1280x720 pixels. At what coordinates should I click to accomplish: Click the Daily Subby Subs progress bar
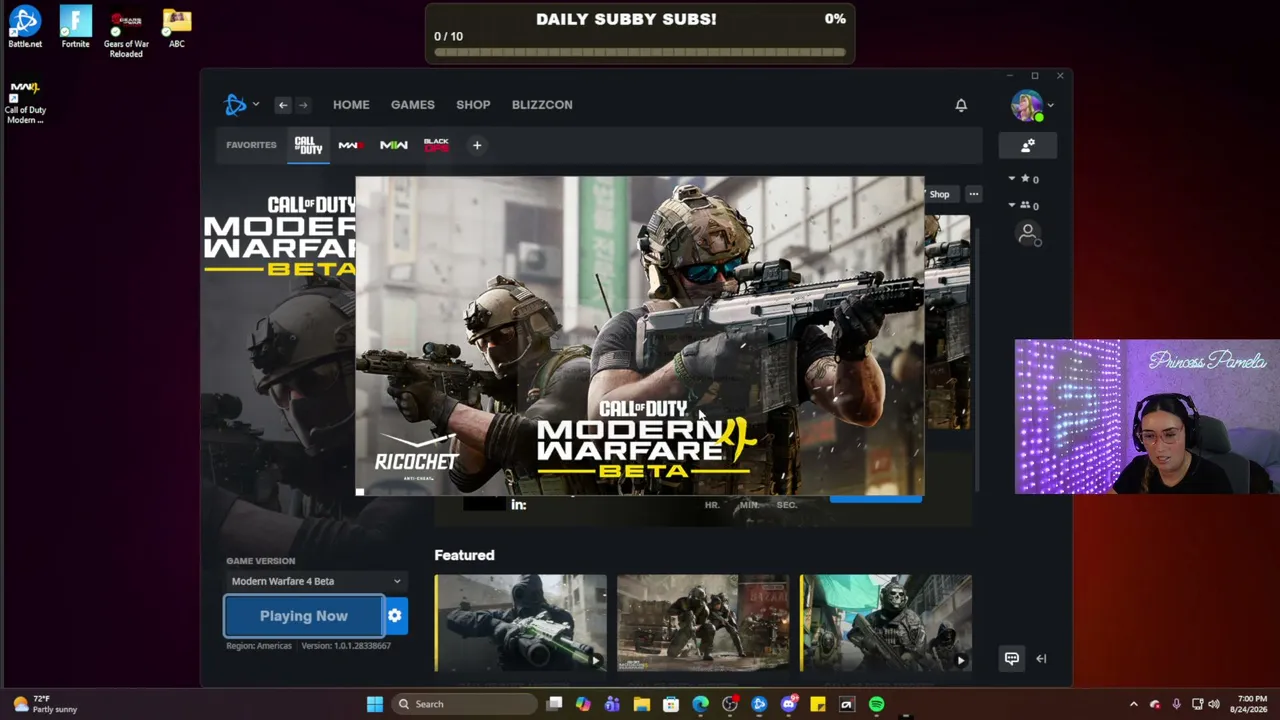tap(640, 52)
